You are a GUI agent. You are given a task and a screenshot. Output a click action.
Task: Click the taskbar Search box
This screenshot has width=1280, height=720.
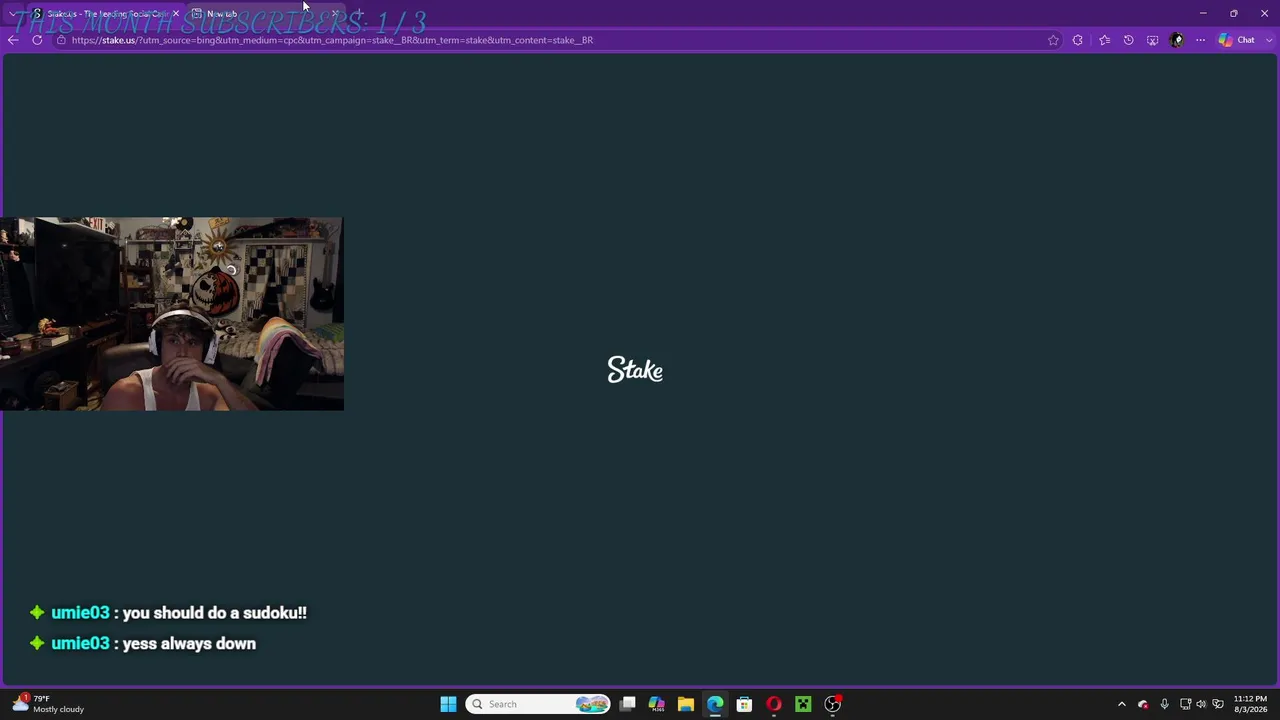pos(538,704)
